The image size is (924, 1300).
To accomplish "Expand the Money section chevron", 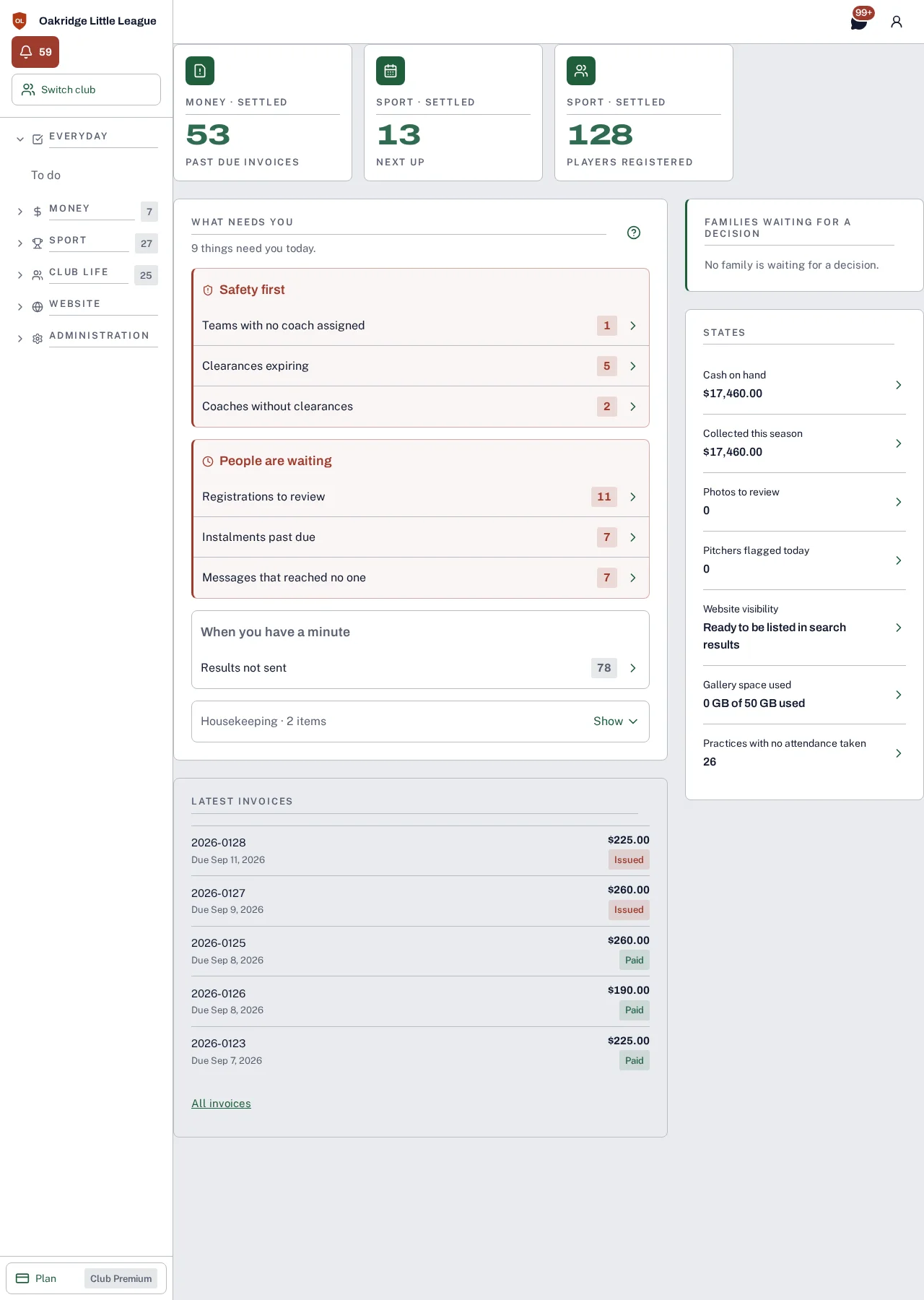I will coord(20,212).
